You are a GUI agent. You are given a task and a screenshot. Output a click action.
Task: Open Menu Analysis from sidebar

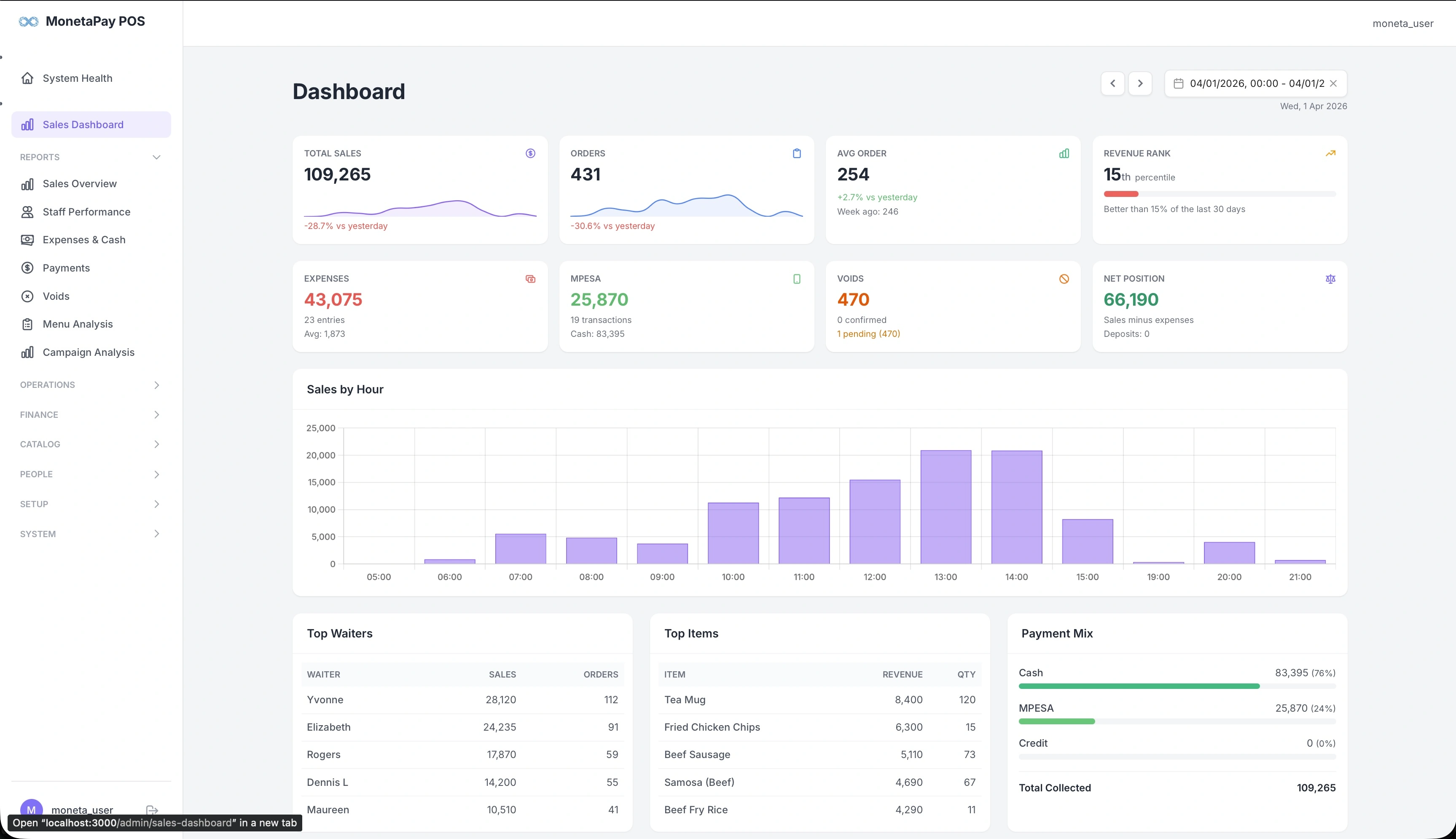click(78, 324)
